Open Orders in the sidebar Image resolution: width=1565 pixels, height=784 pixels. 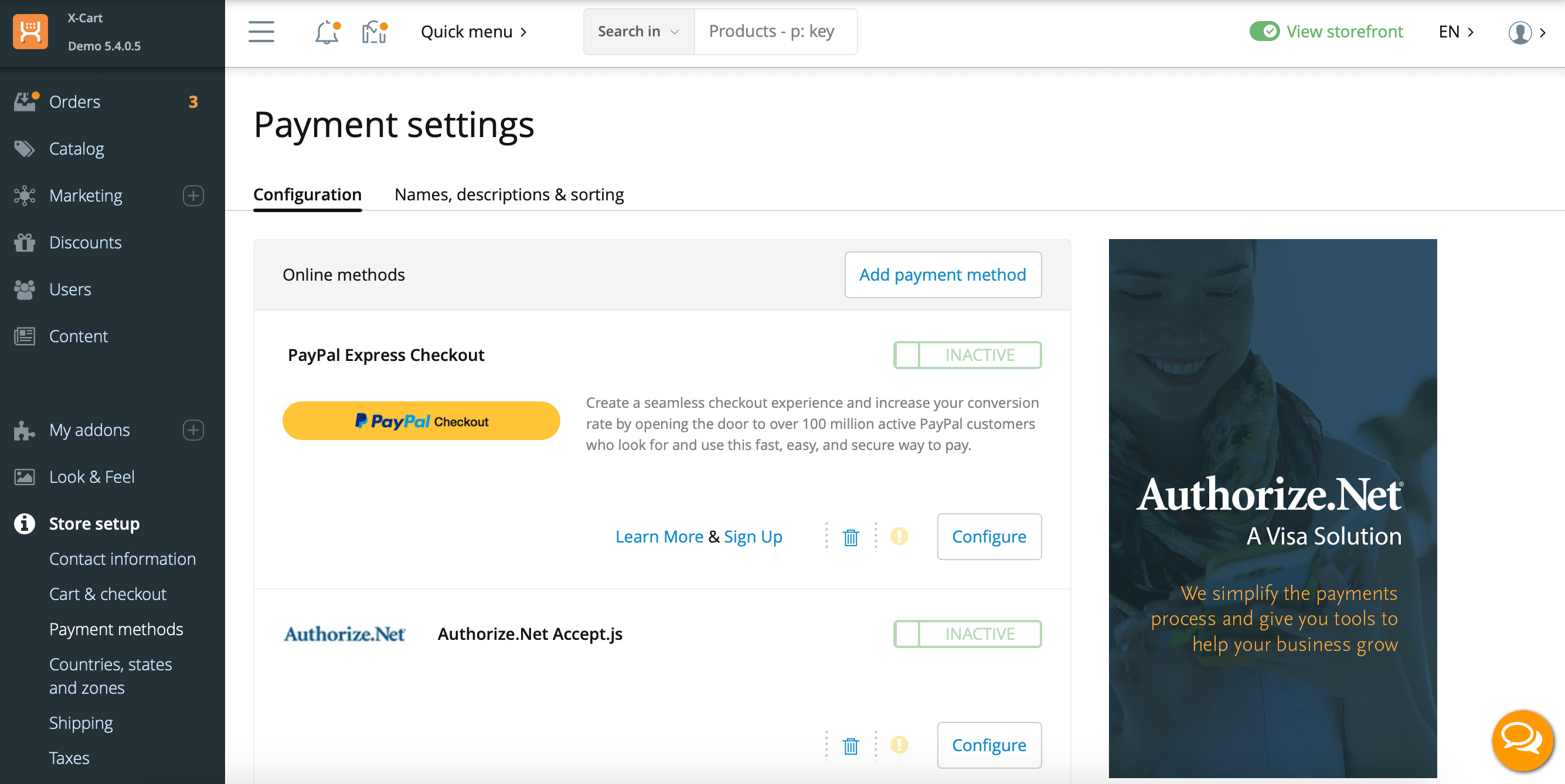74,101
